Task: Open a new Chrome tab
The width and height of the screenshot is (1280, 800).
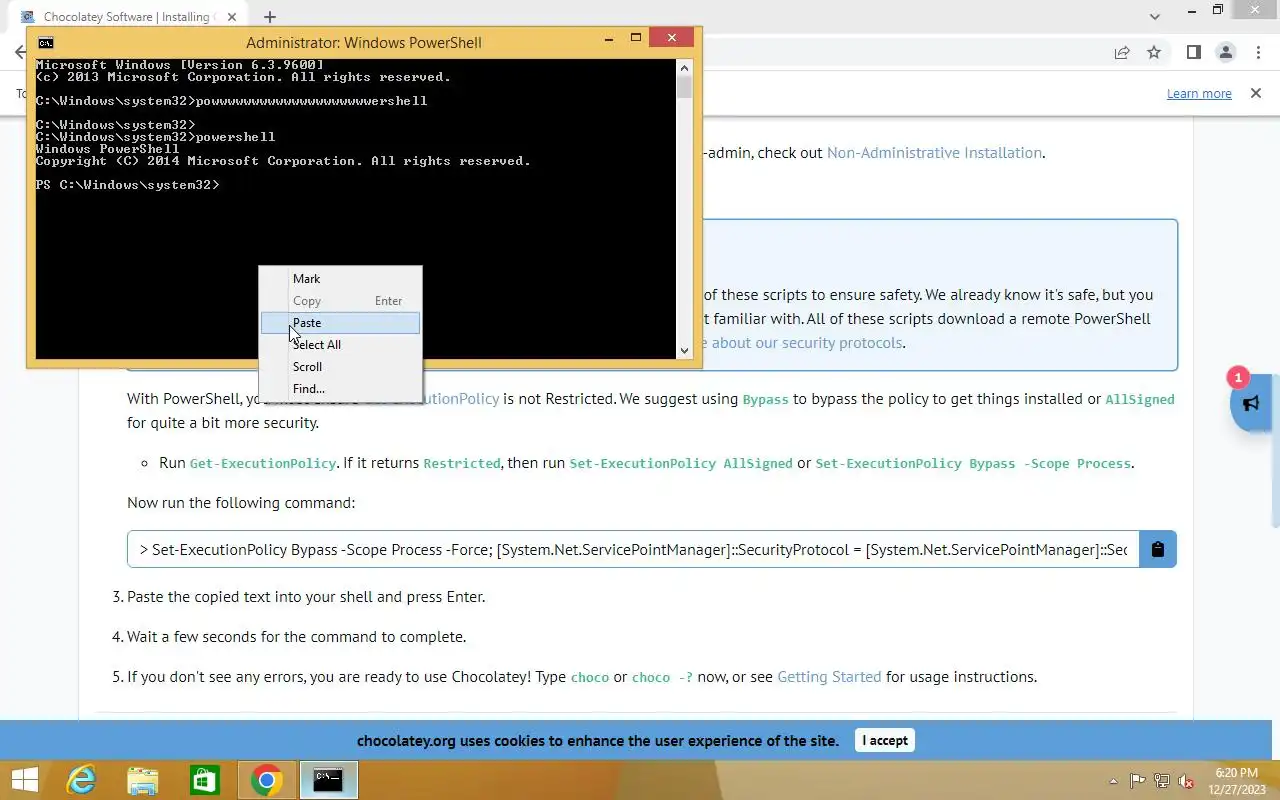Action: 270,17
